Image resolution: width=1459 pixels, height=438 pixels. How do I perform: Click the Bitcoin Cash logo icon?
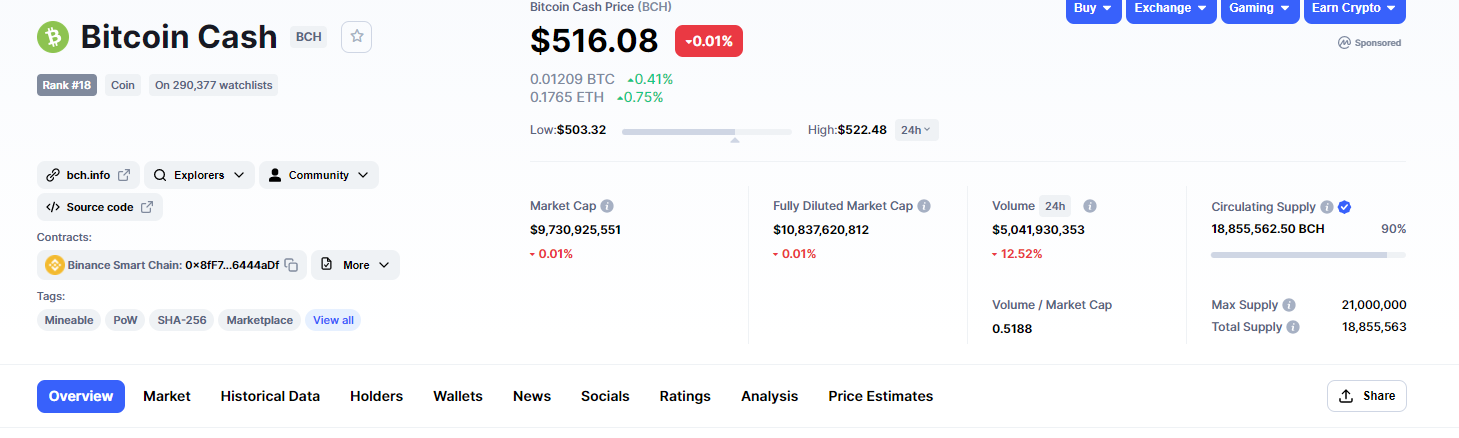coord(53,37)
